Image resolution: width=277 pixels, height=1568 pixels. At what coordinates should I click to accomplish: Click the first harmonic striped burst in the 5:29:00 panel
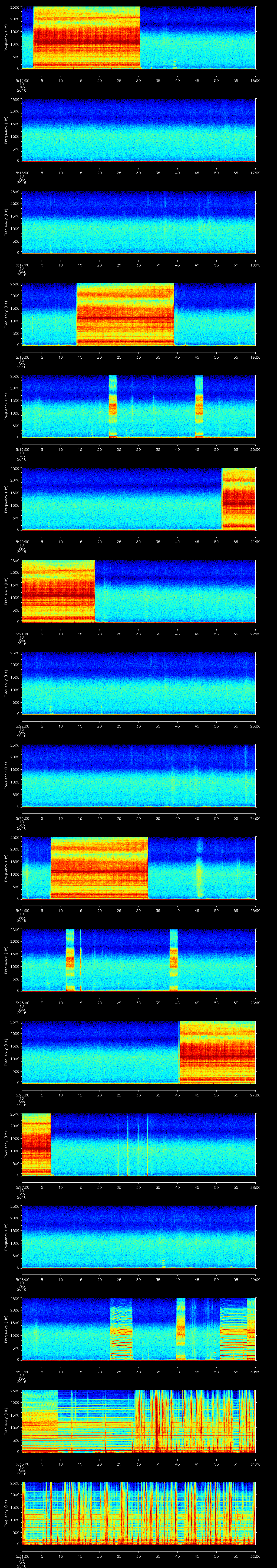(121, 1330)
